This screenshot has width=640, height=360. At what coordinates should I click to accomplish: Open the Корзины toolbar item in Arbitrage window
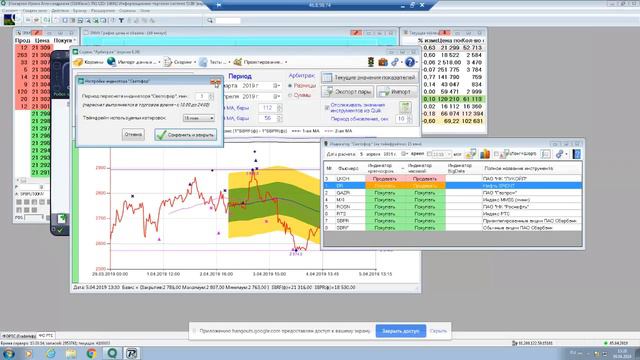pyautogui.click(x=89, y=62)
